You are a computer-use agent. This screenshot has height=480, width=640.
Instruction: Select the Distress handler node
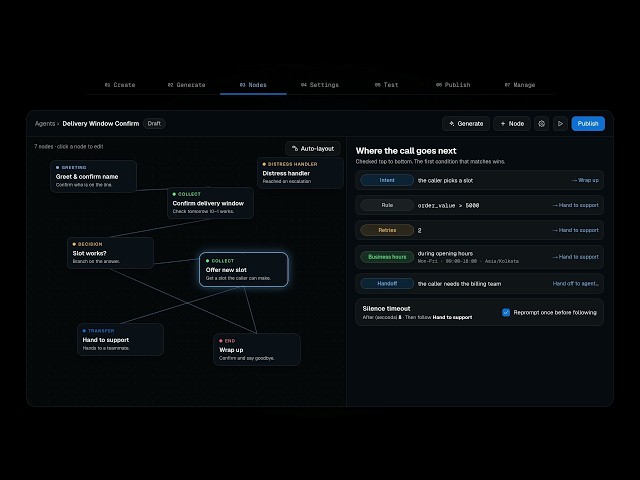[300, 173]
